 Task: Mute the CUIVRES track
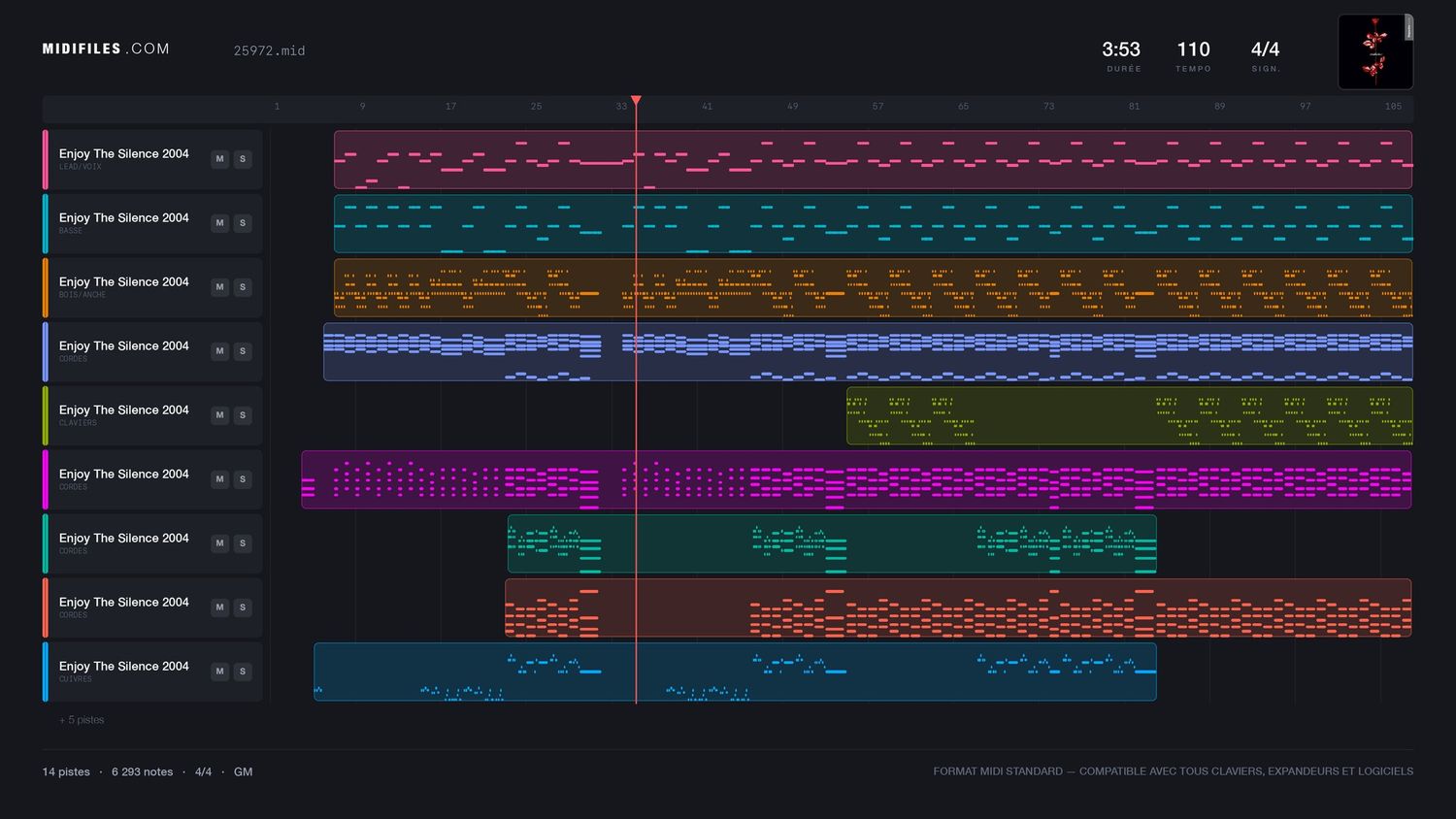219,672
